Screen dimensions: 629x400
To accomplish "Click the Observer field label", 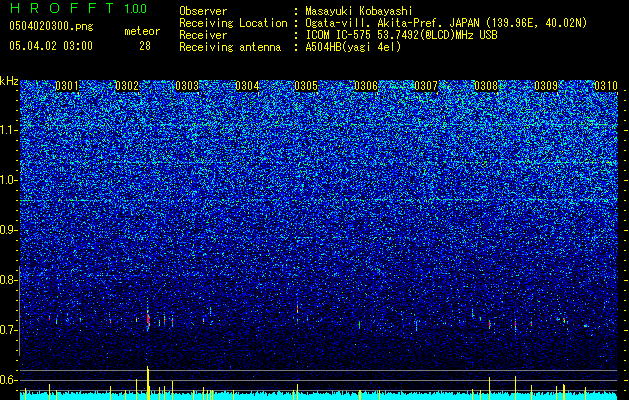I will tap(203, 12).
